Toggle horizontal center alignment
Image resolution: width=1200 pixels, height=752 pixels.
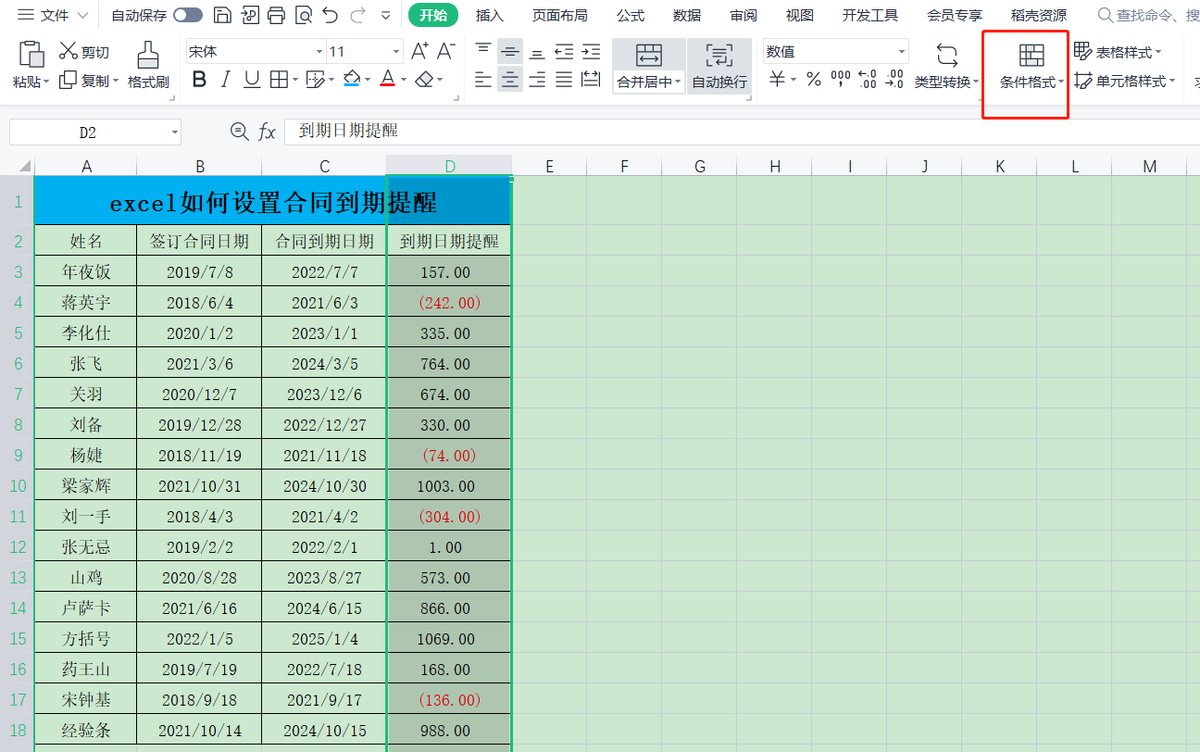(x=510, y=80)
